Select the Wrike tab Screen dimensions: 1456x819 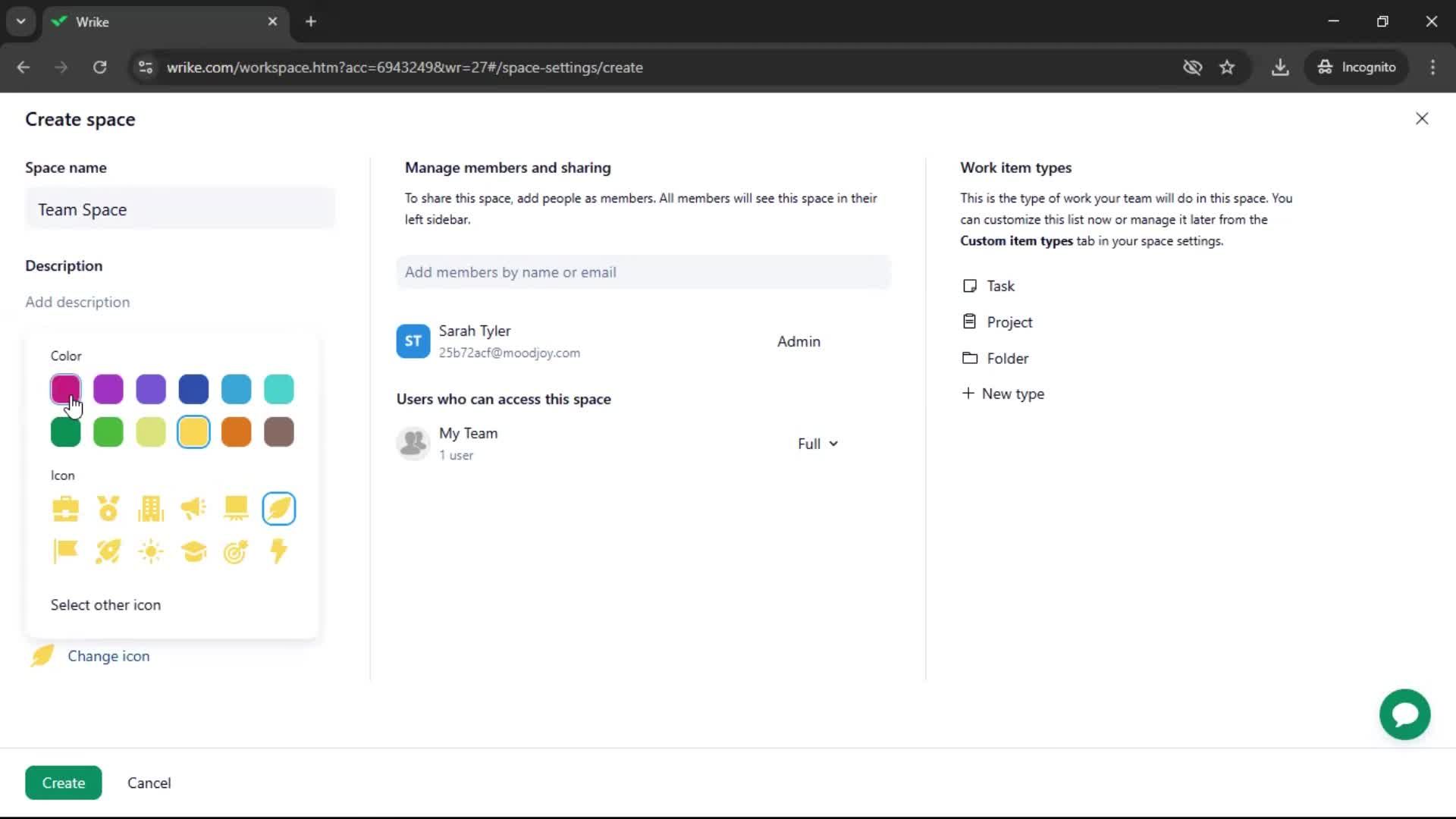click(x=166, y=22)
